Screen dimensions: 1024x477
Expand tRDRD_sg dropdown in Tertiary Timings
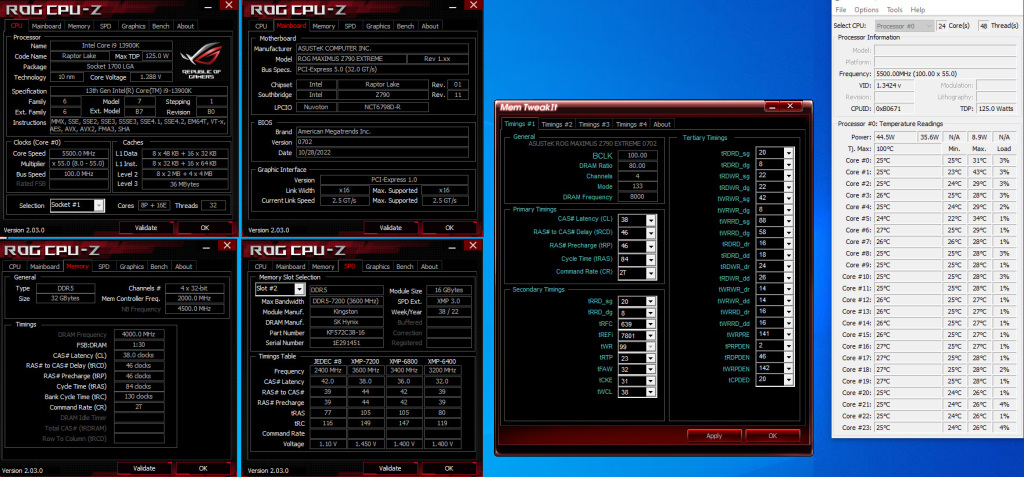790,152
